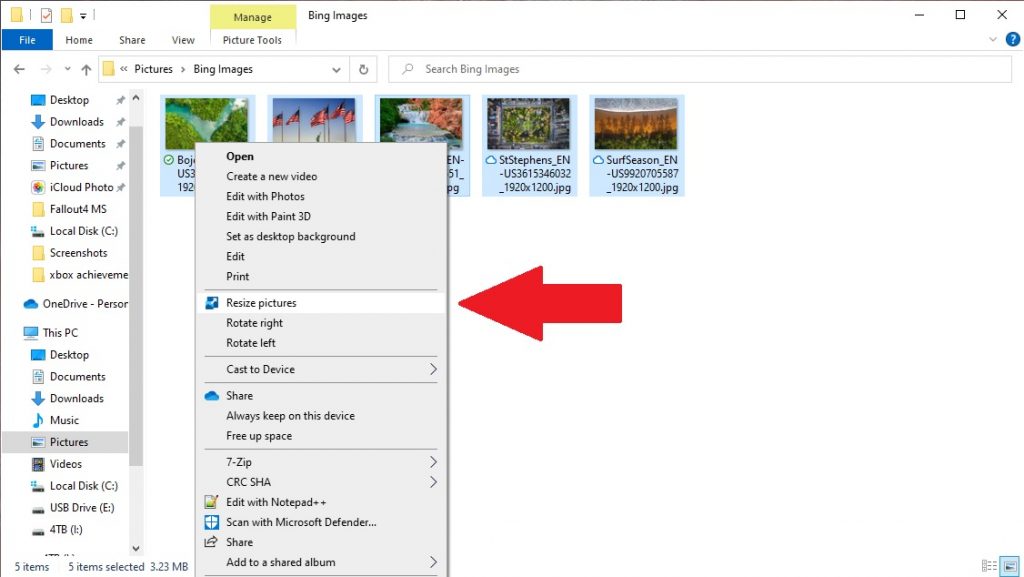
Task: Select the American flags image thumbnail
Action: coord(314,120)
